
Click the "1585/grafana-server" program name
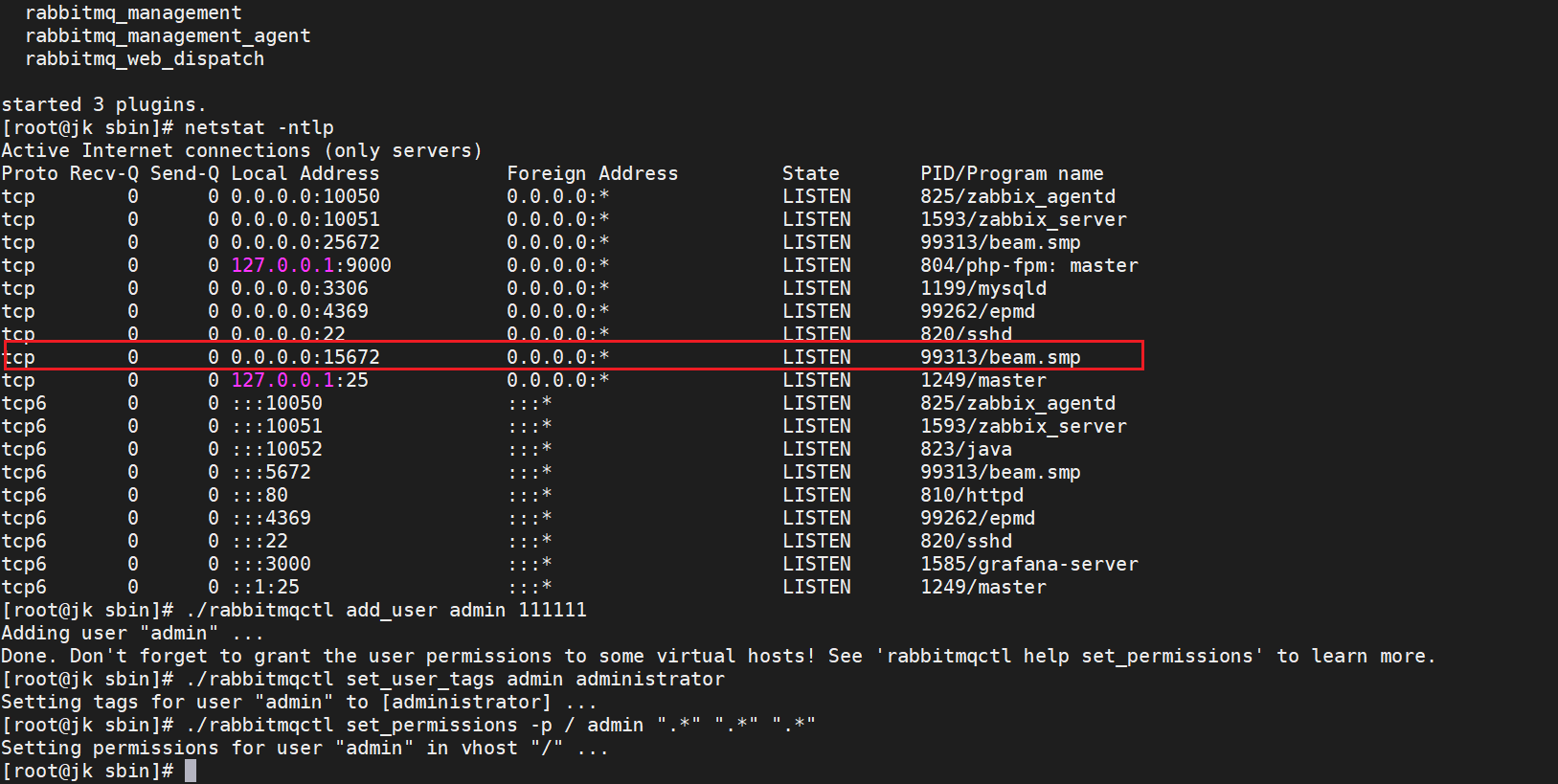1029,564
